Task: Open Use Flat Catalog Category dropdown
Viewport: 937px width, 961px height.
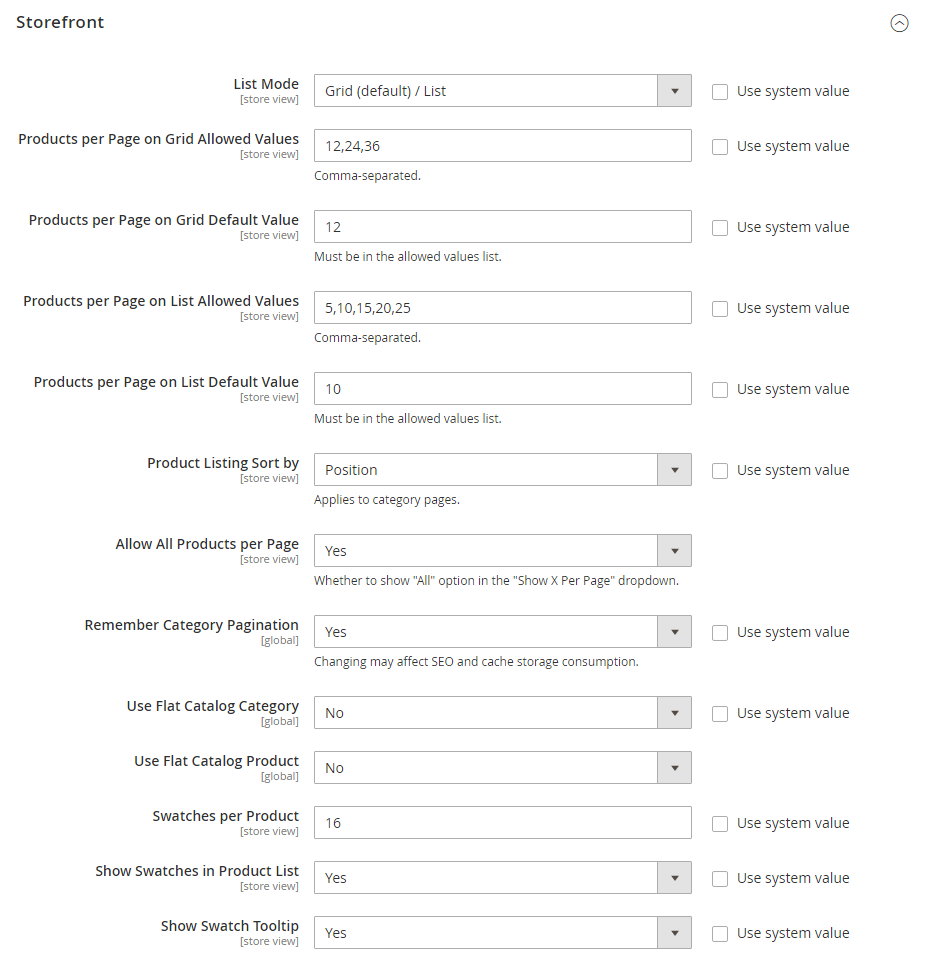Action: [x=503, y=712]
